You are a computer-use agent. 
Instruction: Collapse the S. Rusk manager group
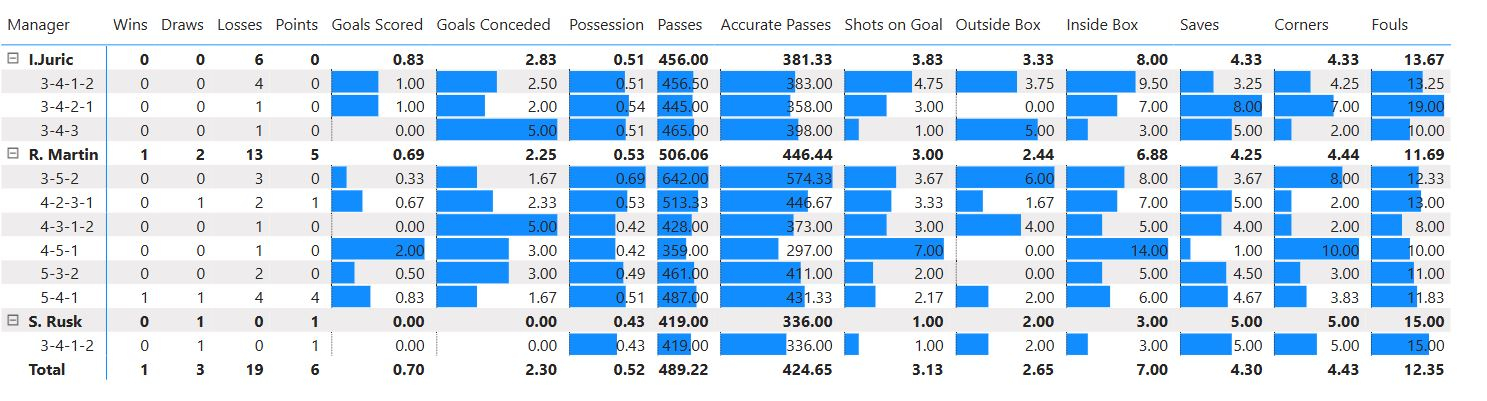point(13,321)
